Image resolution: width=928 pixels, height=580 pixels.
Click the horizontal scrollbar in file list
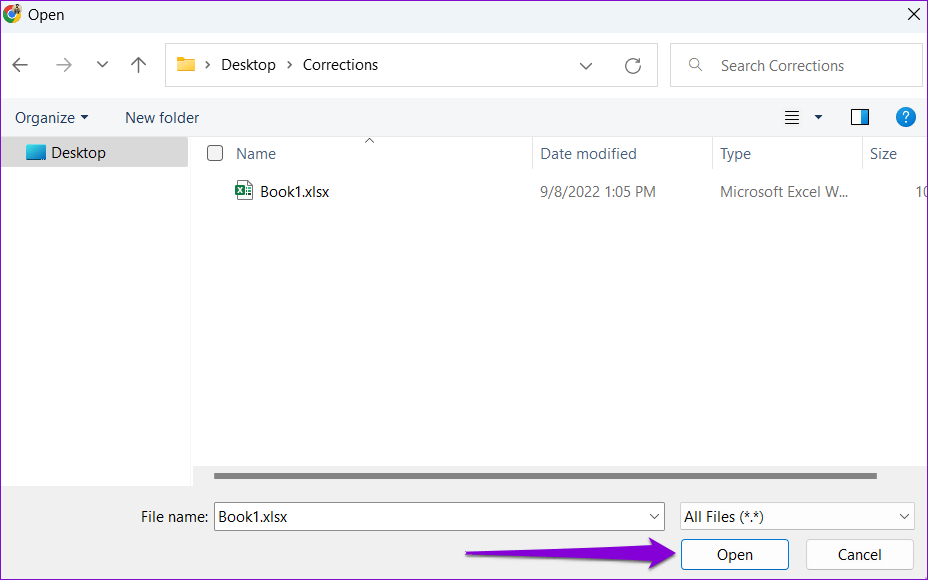coord(545,476)
